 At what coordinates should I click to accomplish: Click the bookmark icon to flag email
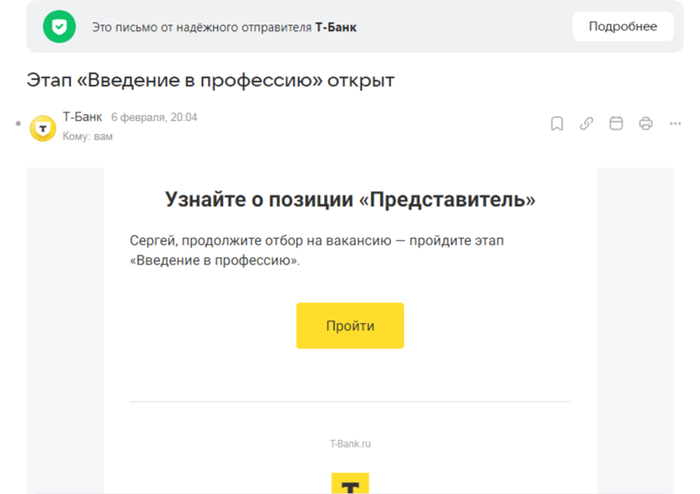[x=557, y=124]
